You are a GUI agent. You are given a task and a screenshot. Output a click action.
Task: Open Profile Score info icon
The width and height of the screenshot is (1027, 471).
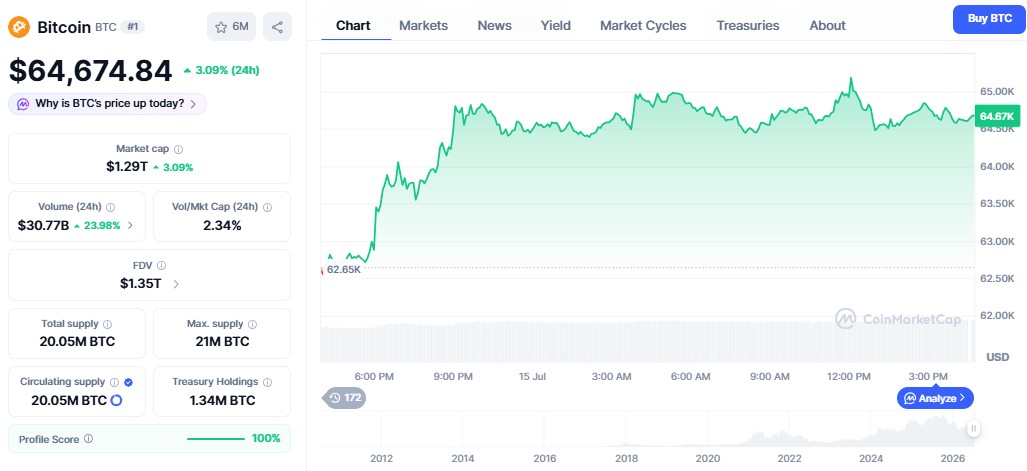[x=88, y=439]
